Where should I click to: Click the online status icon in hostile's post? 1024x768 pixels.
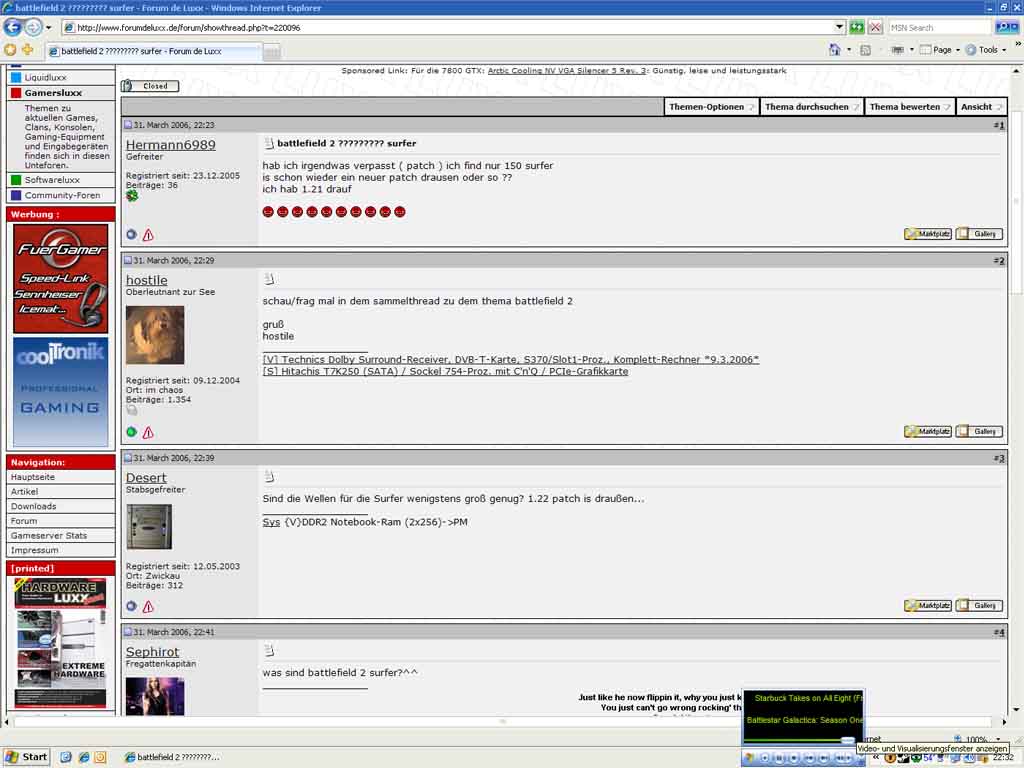(x=131, y=432)
